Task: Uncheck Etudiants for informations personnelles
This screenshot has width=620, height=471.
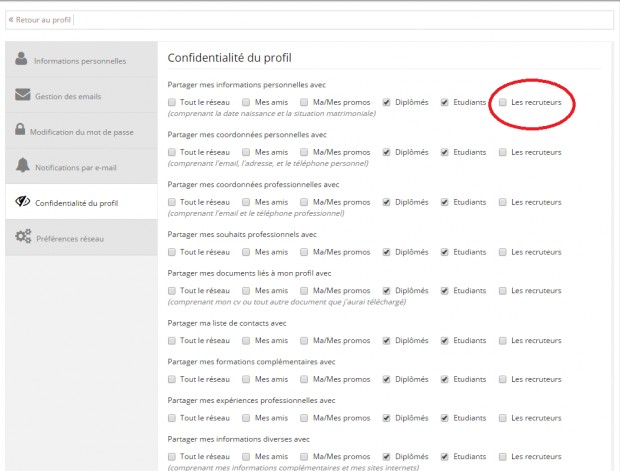Action: 444,102
